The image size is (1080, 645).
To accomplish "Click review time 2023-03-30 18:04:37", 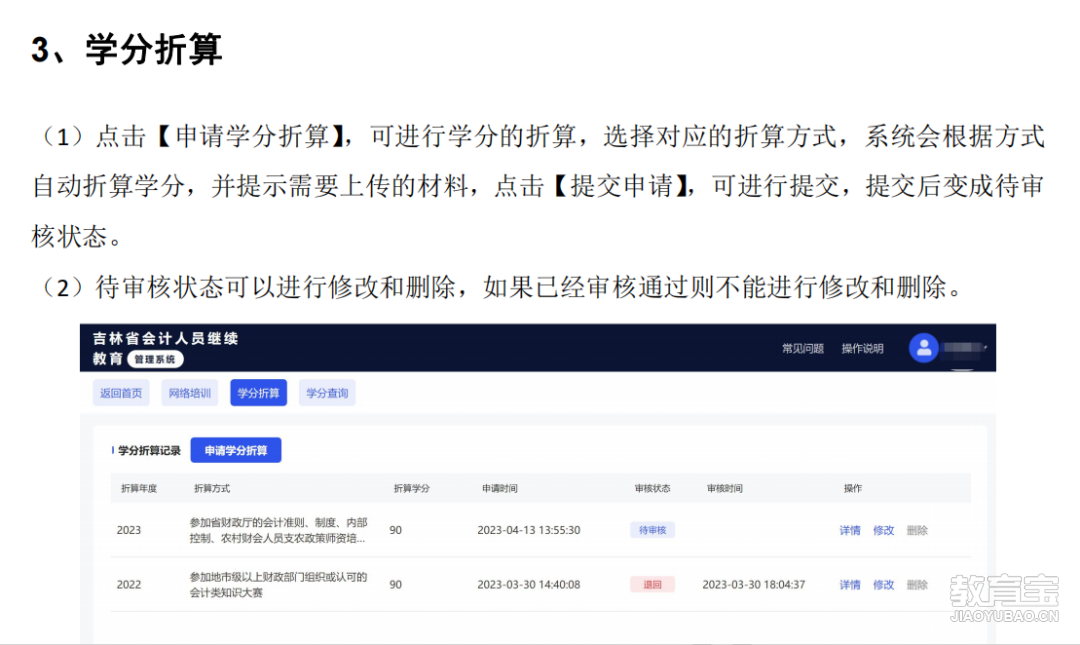I will tap(754, 584).
